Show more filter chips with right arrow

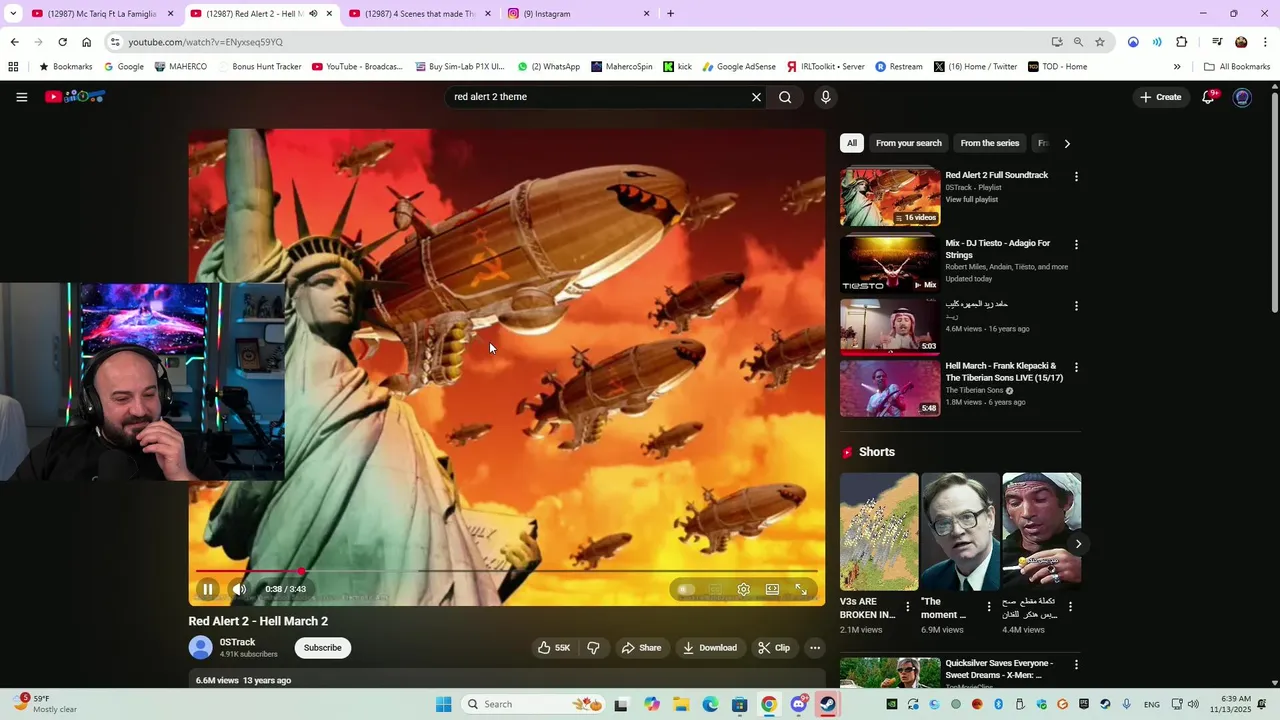coord(1067,143)
